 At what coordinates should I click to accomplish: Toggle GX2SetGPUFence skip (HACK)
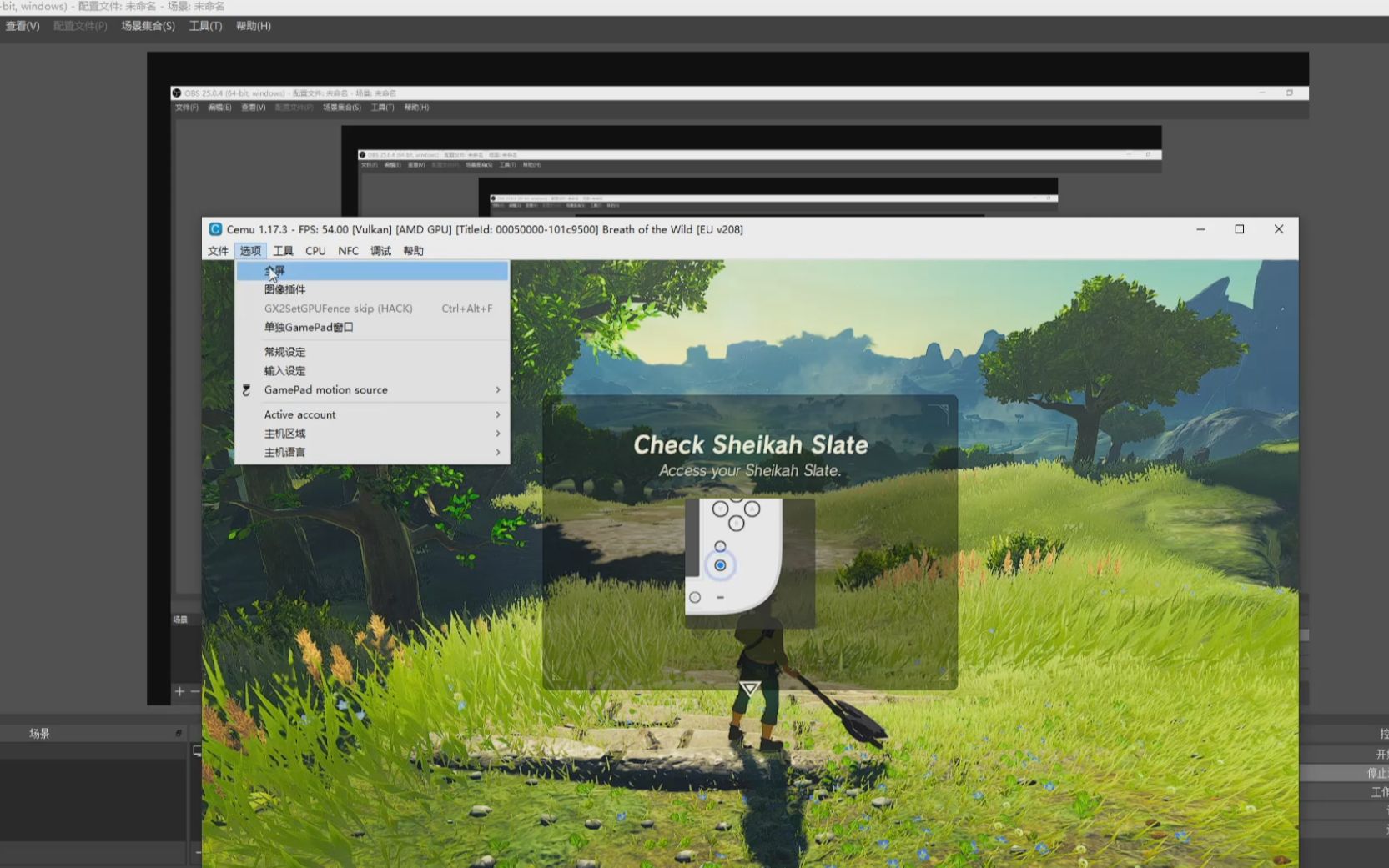tap(338, 308)
